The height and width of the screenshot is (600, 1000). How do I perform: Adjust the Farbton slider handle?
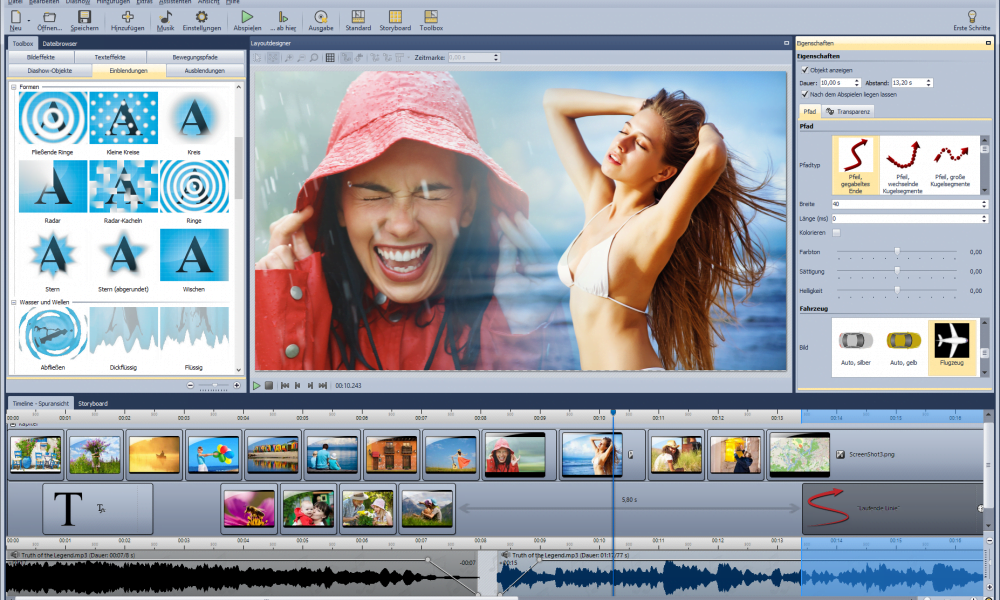coord(897,252)
